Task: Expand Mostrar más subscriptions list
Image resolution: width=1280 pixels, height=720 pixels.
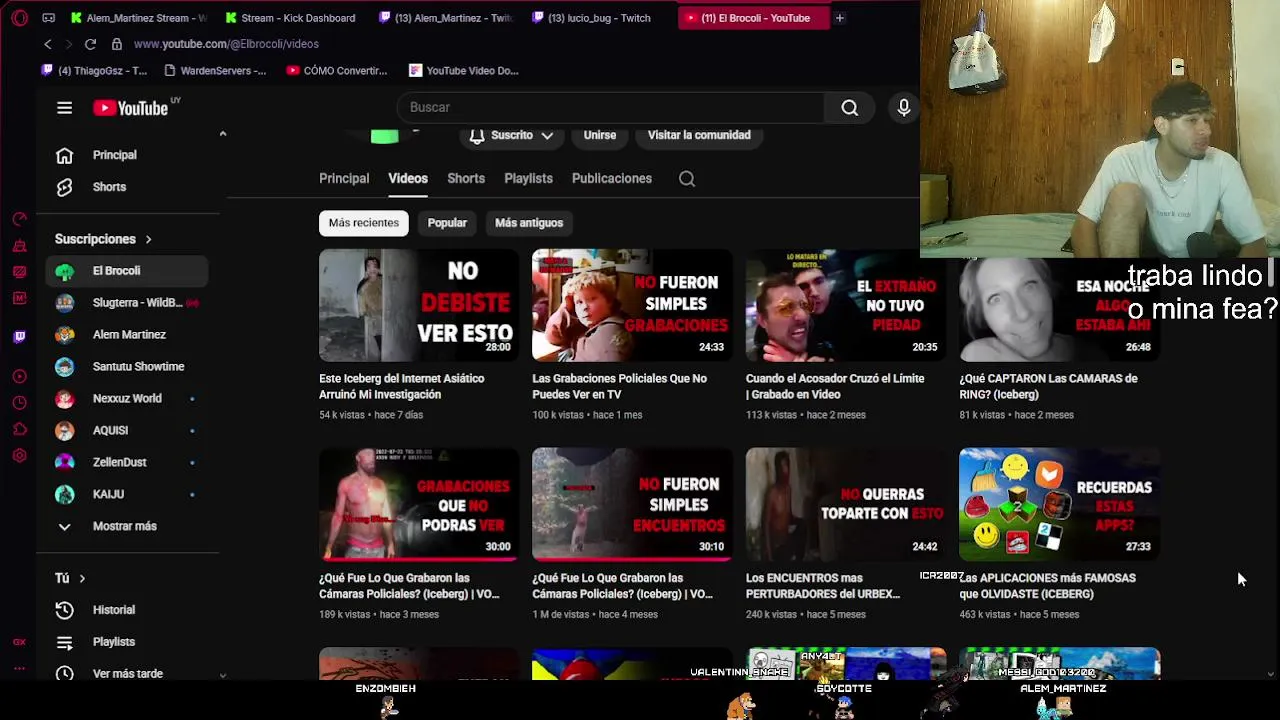Action: click(x=126, y=526)
